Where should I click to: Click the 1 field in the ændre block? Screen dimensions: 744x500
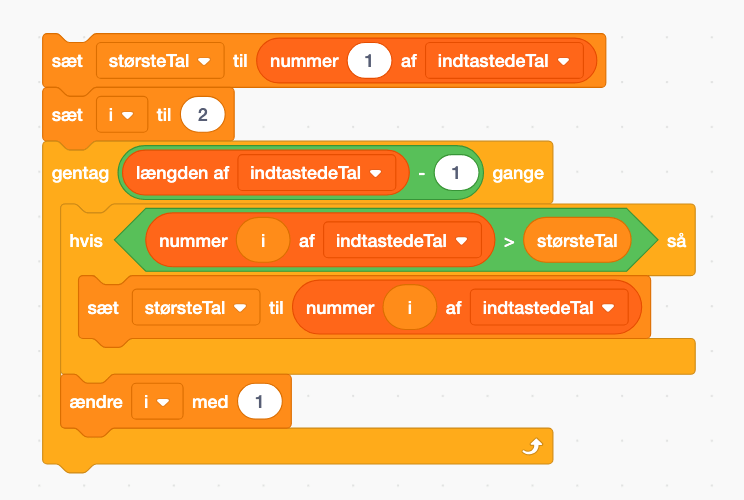point(259,402)
